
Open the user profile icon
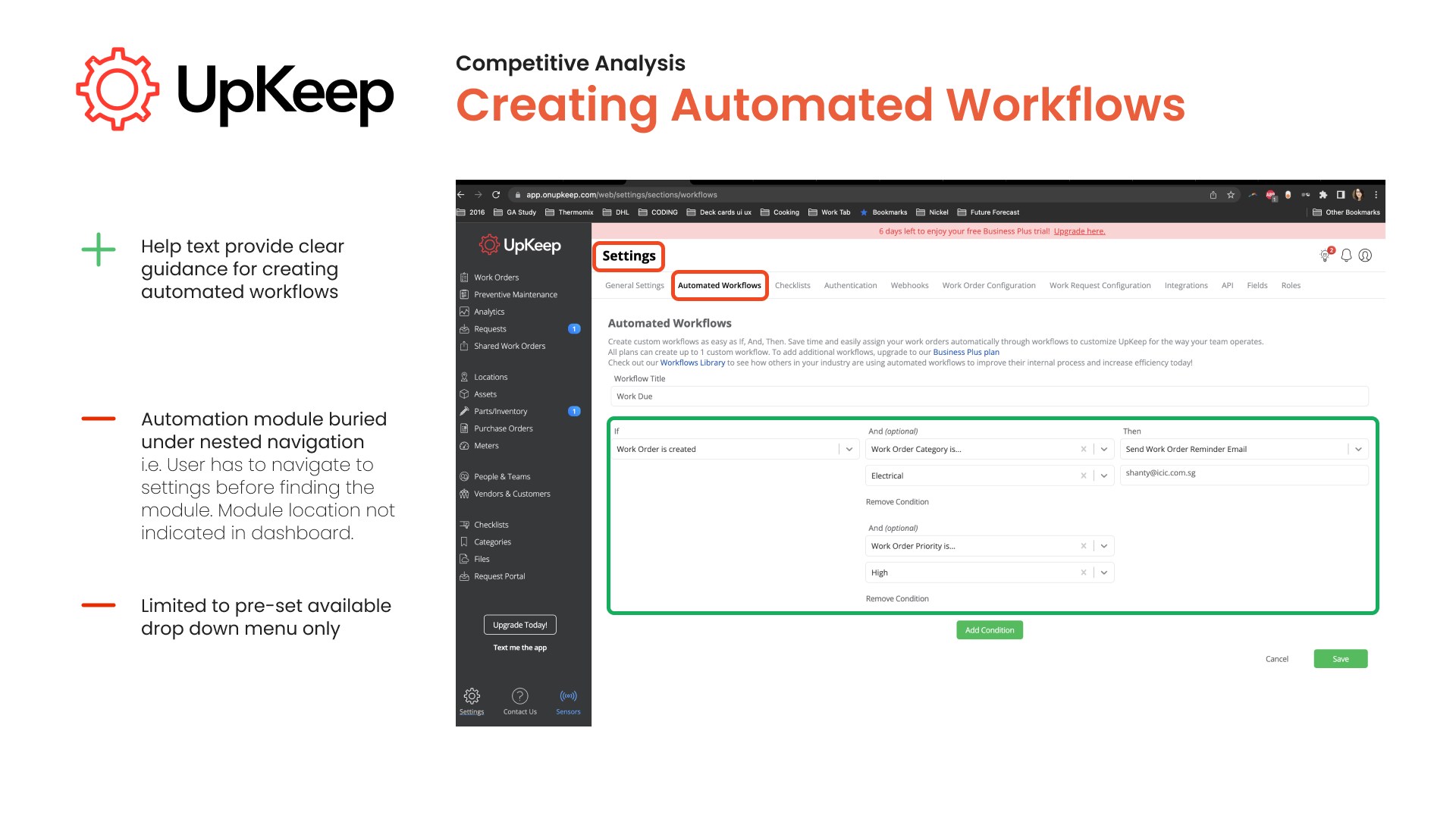(x=1365, y=256)
